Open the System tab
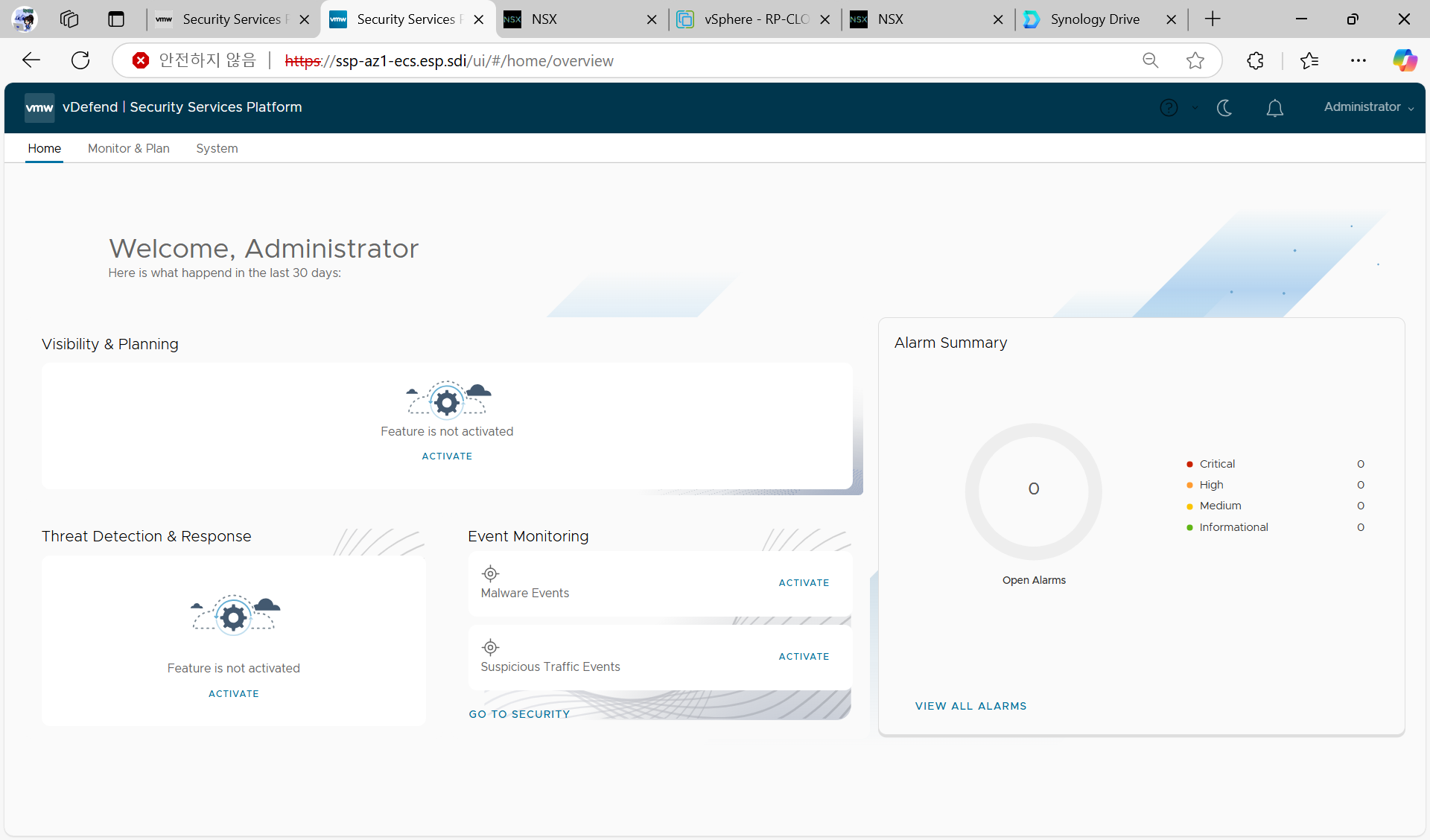The height and width of the screenshot is (840, 1430). pyautogui.click(x=217, y=148)
